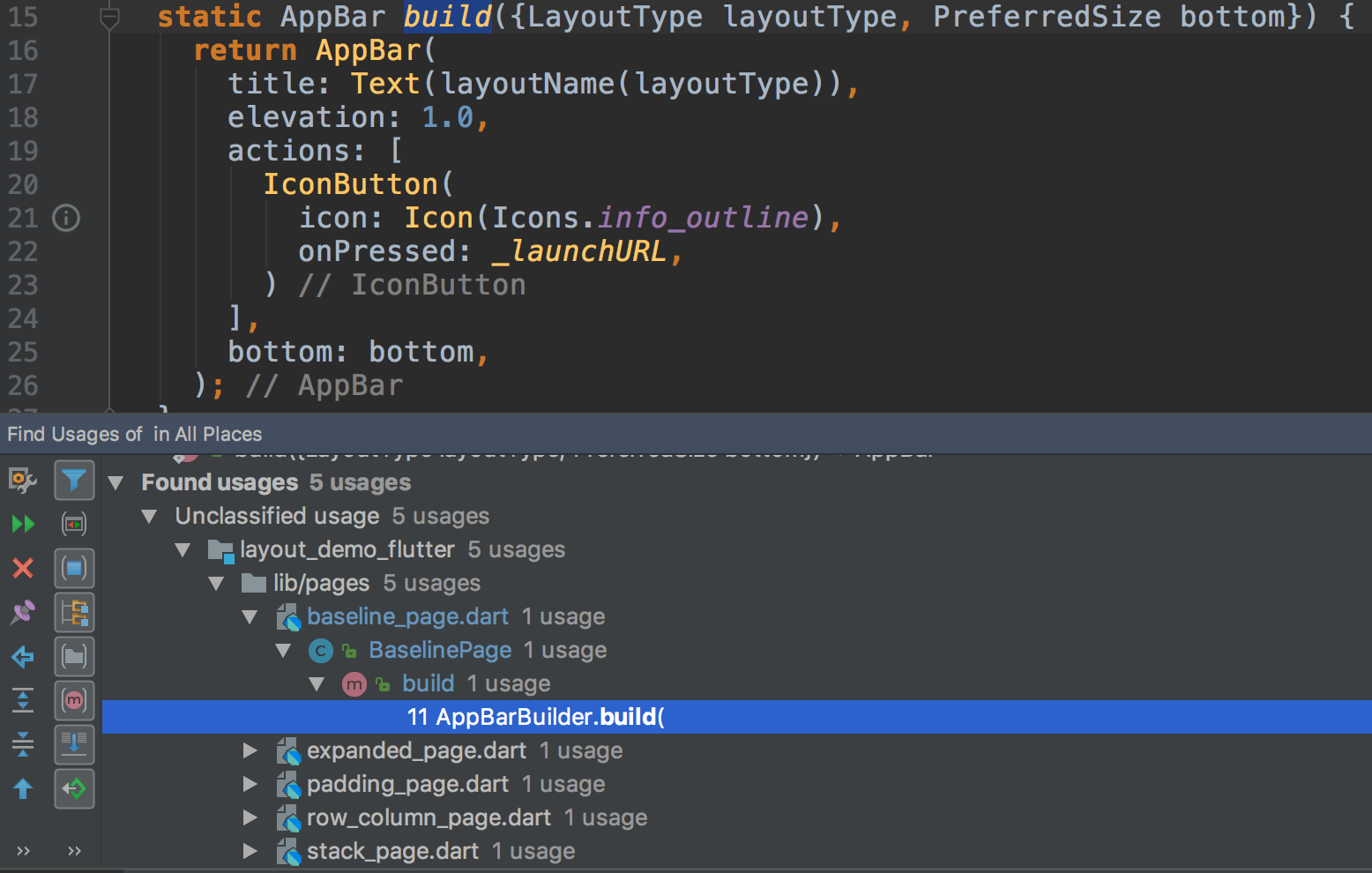1372x873 pixels.
Task: Click the Find Usages panel title
Action: click(x=135, y=434)
